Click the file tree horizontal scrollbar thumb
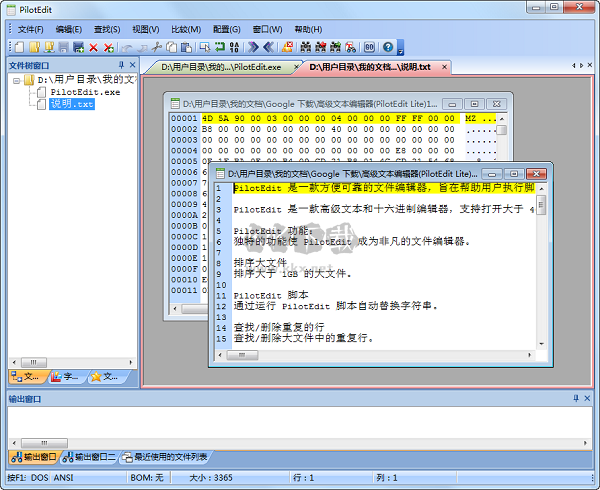The height and width of the screenshot is (490, 600). click(x=34, y=362)
